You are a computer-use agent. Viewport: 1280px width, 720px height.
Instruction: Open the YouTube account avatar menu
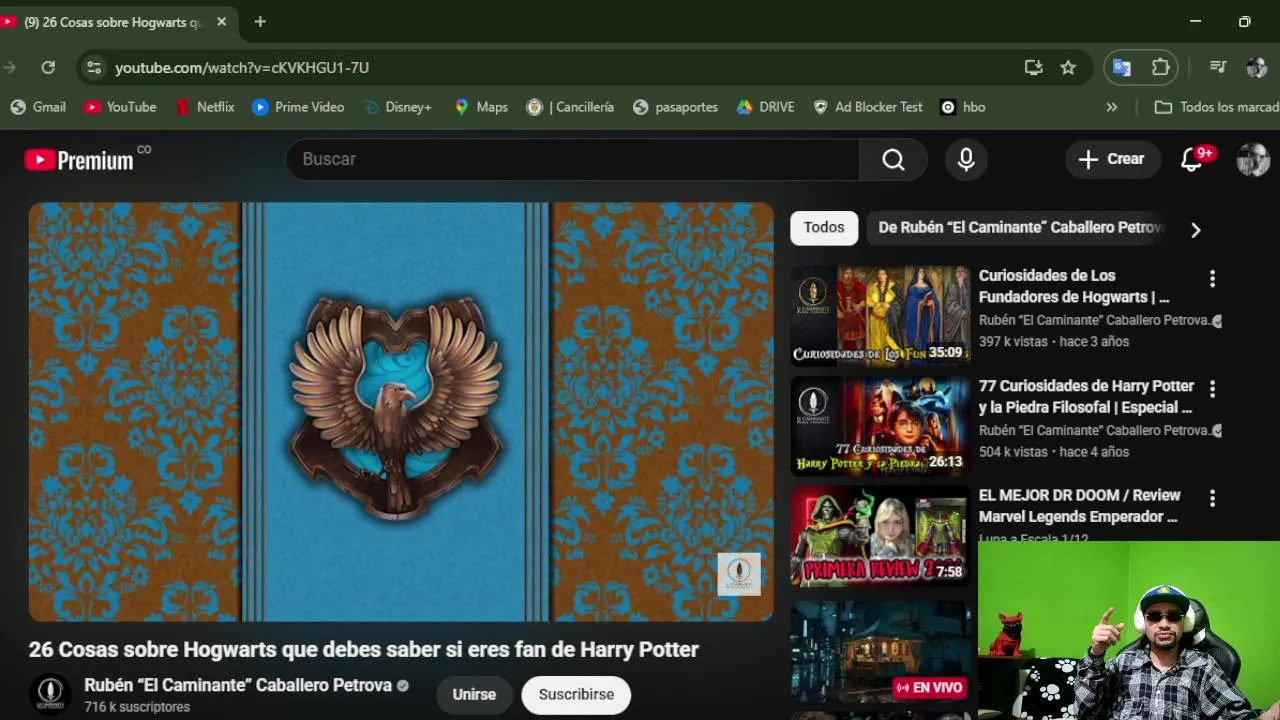click(x=1253, y=159)
